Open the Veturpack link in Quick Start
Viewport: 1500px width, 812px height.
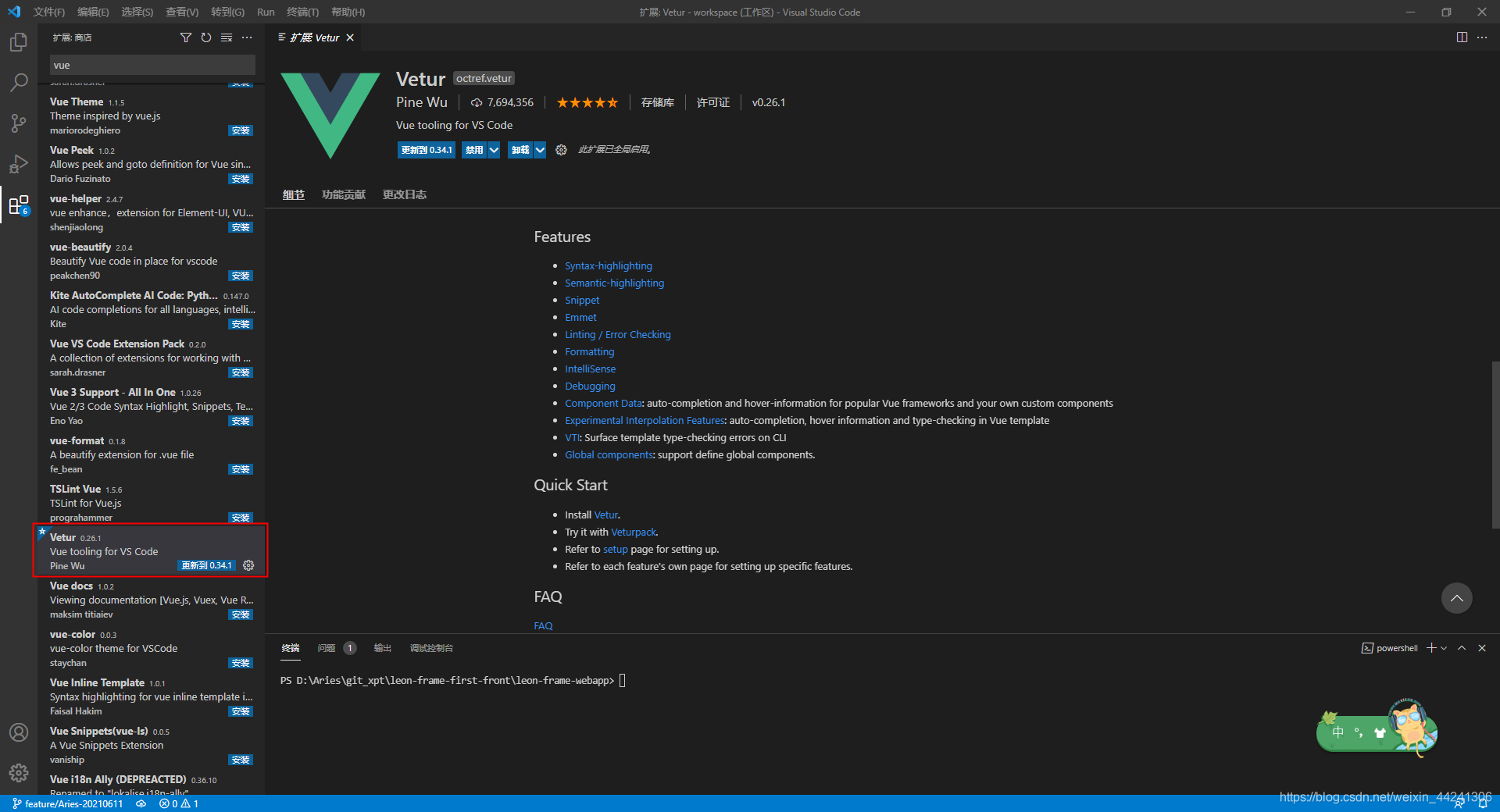tap(633, 532)
